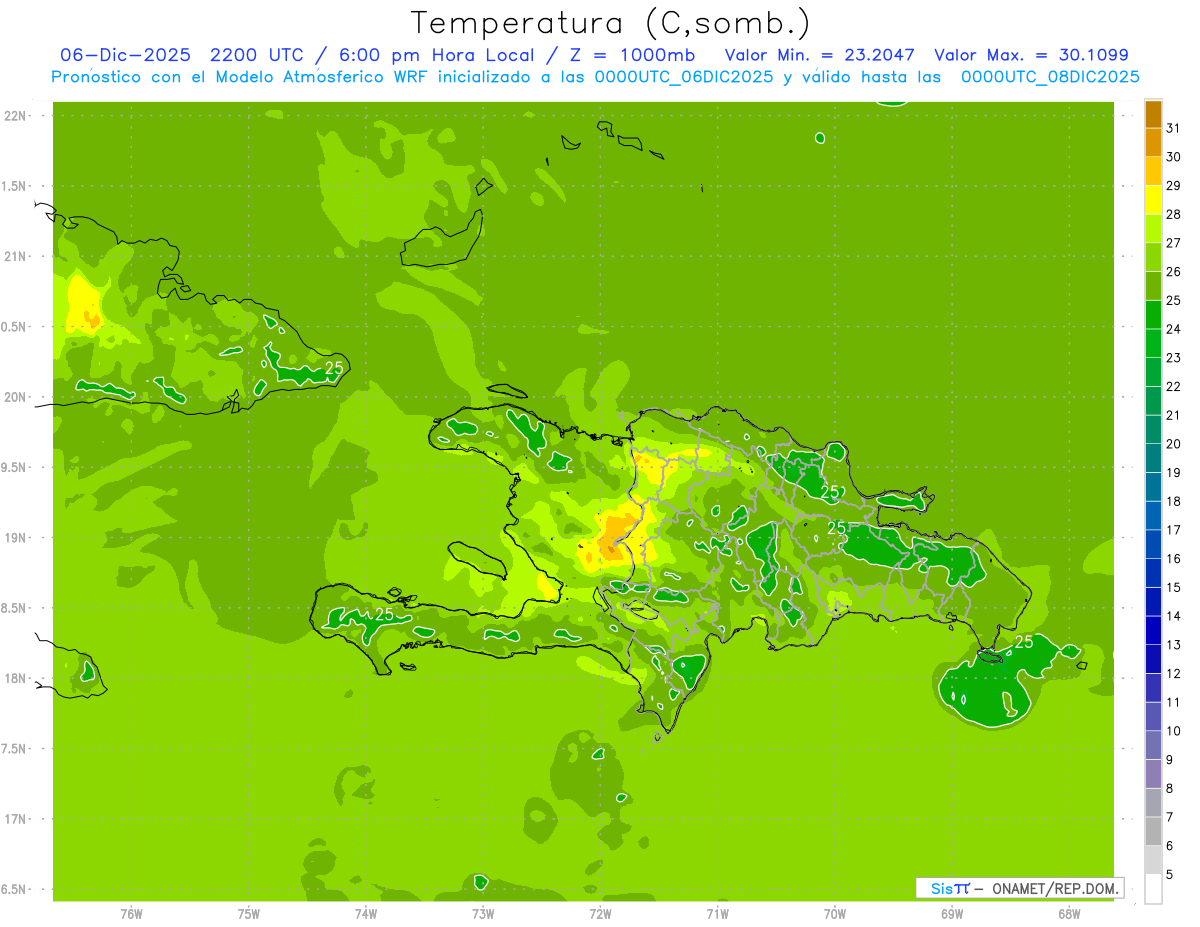1200x927 pixels.
Task: Click the "74W" longitude axis label
Action: [x=366, y=913]
